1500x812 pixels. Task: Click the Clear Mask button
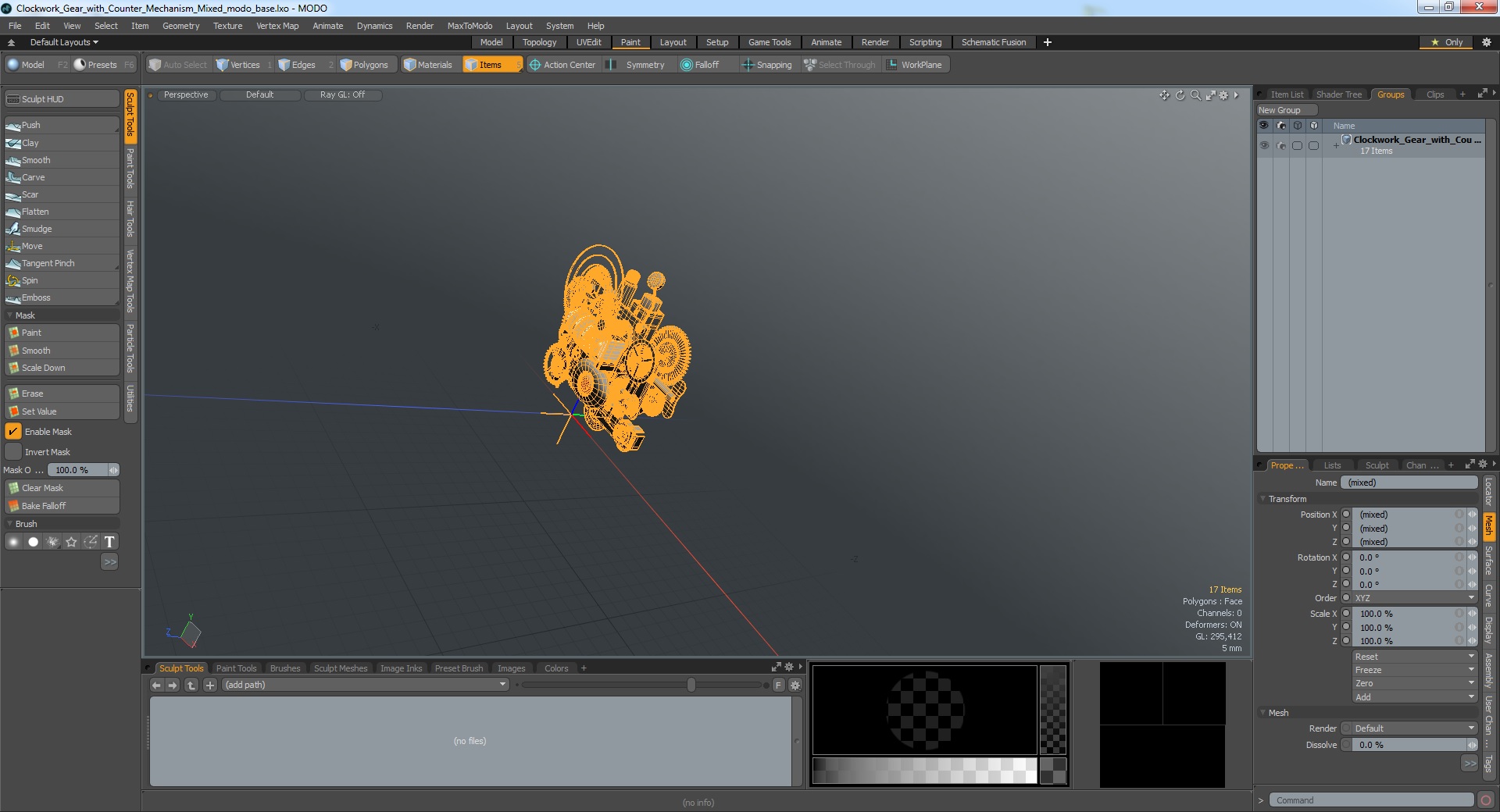pyautogui.click(x=61, y=488)
